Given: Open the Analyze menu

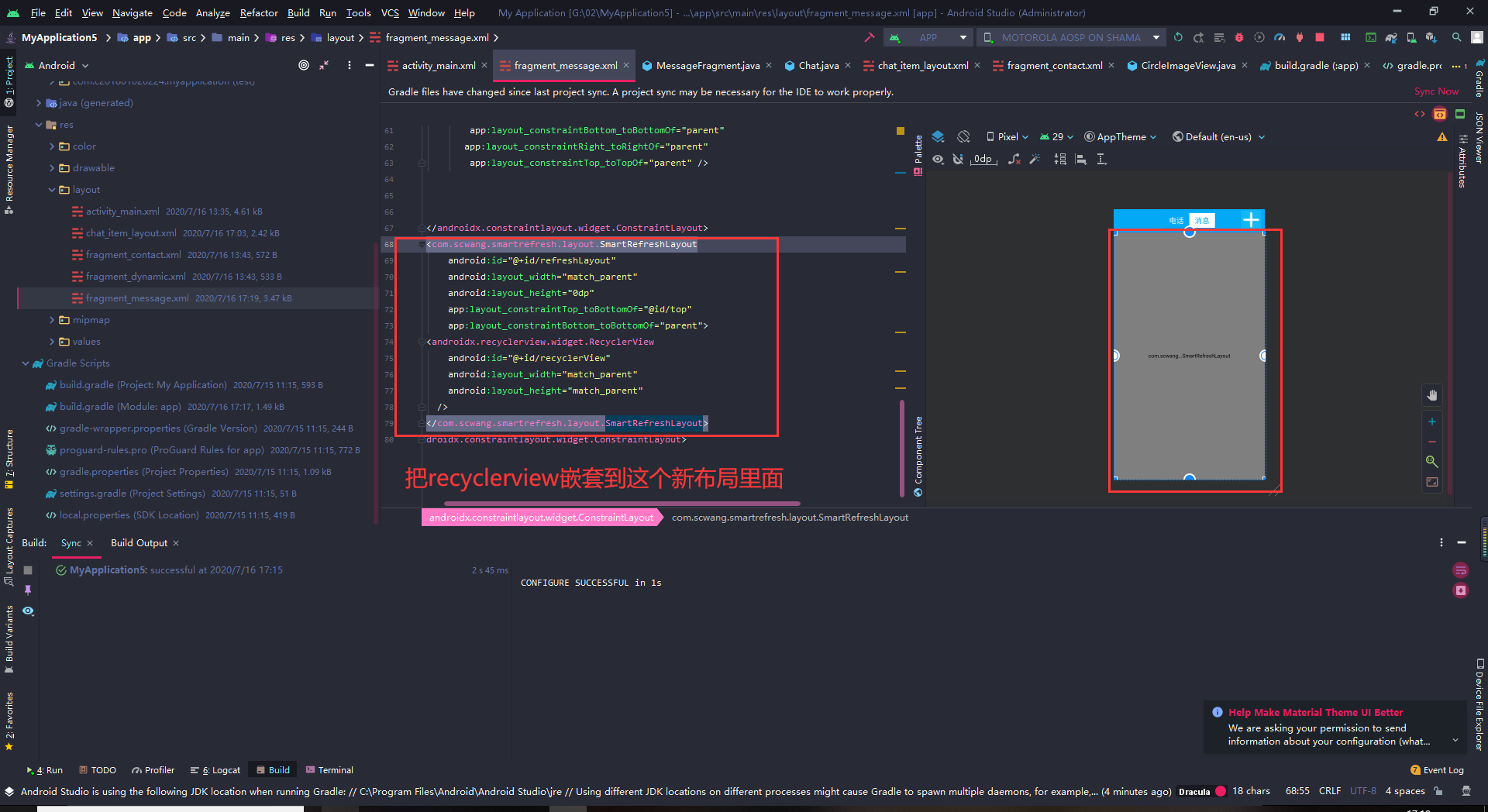Looking at the screenshot, I should coord(212,12).
